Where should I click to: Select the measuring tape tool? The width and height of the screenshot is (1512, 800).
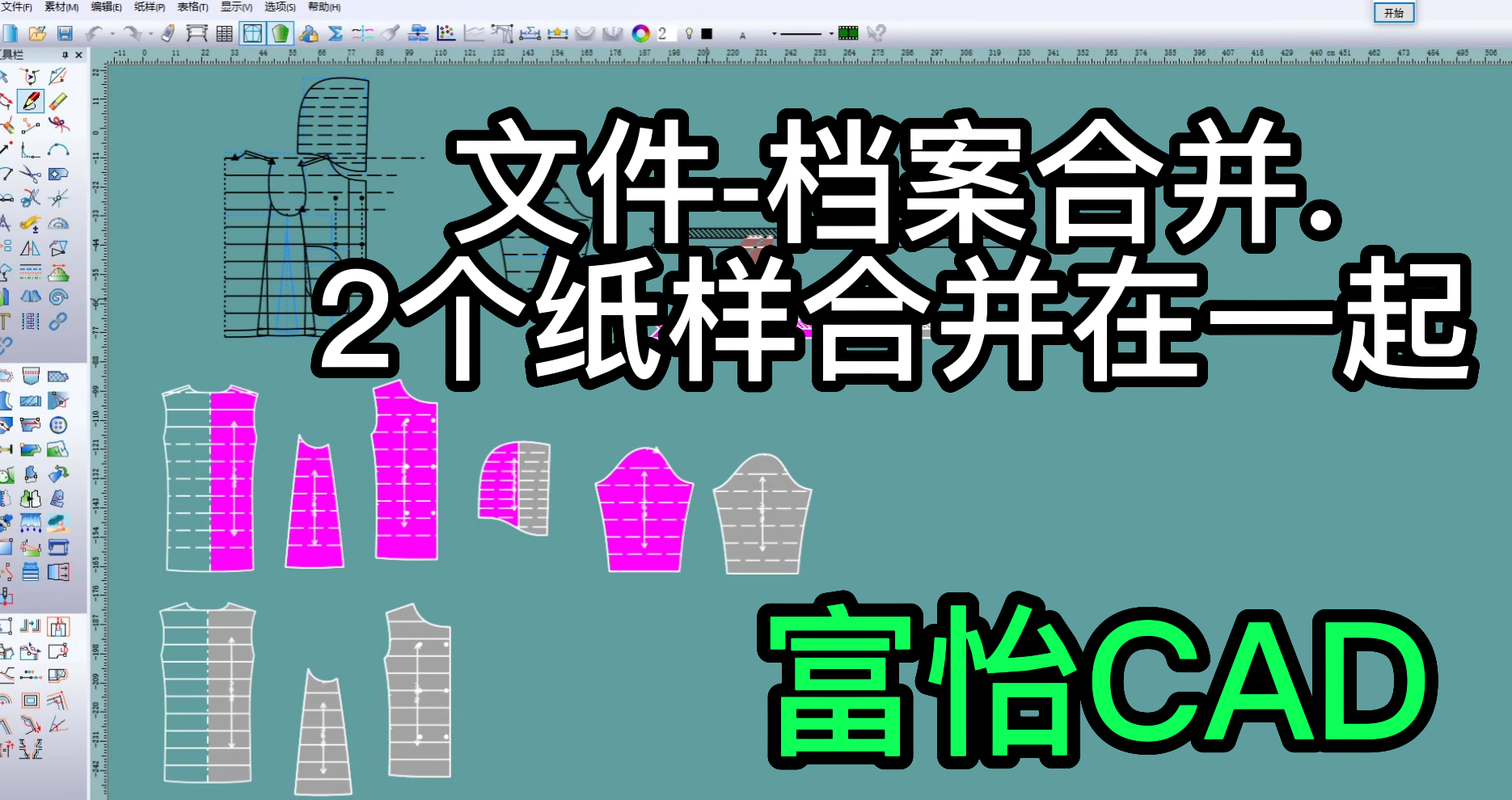31,224
